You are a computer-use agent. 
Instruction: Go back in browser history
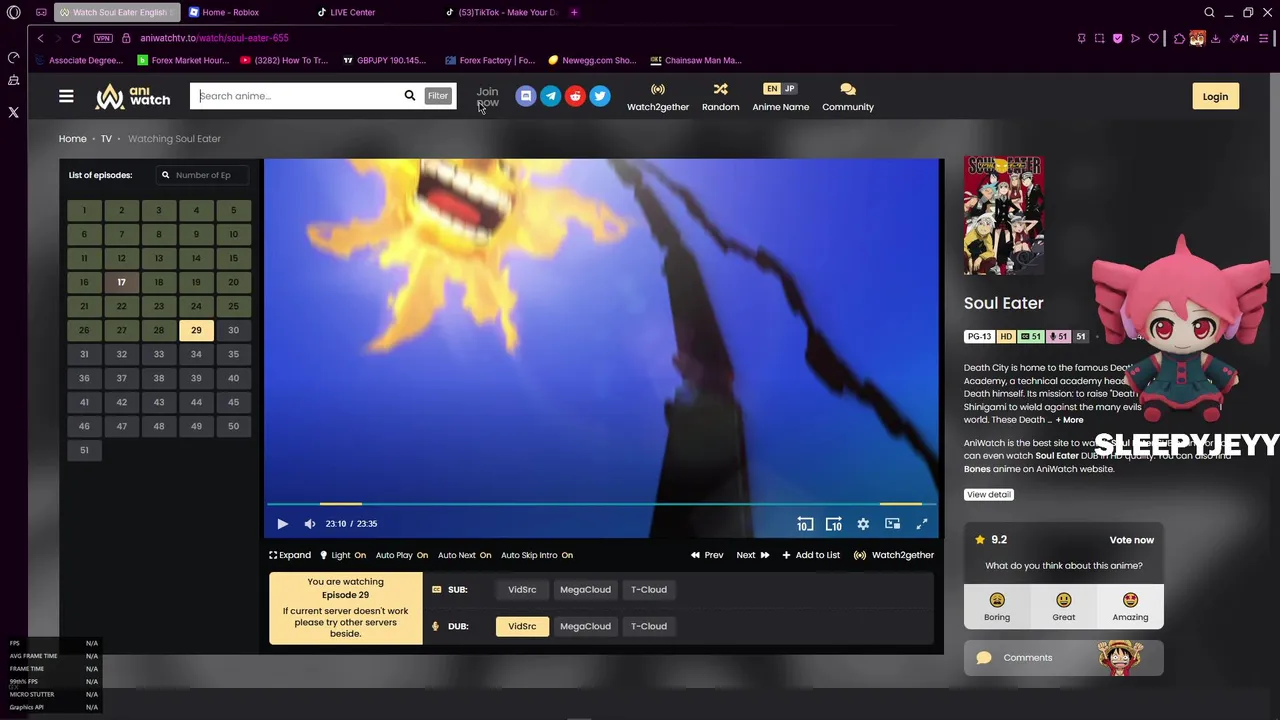(x=40, y=38)
